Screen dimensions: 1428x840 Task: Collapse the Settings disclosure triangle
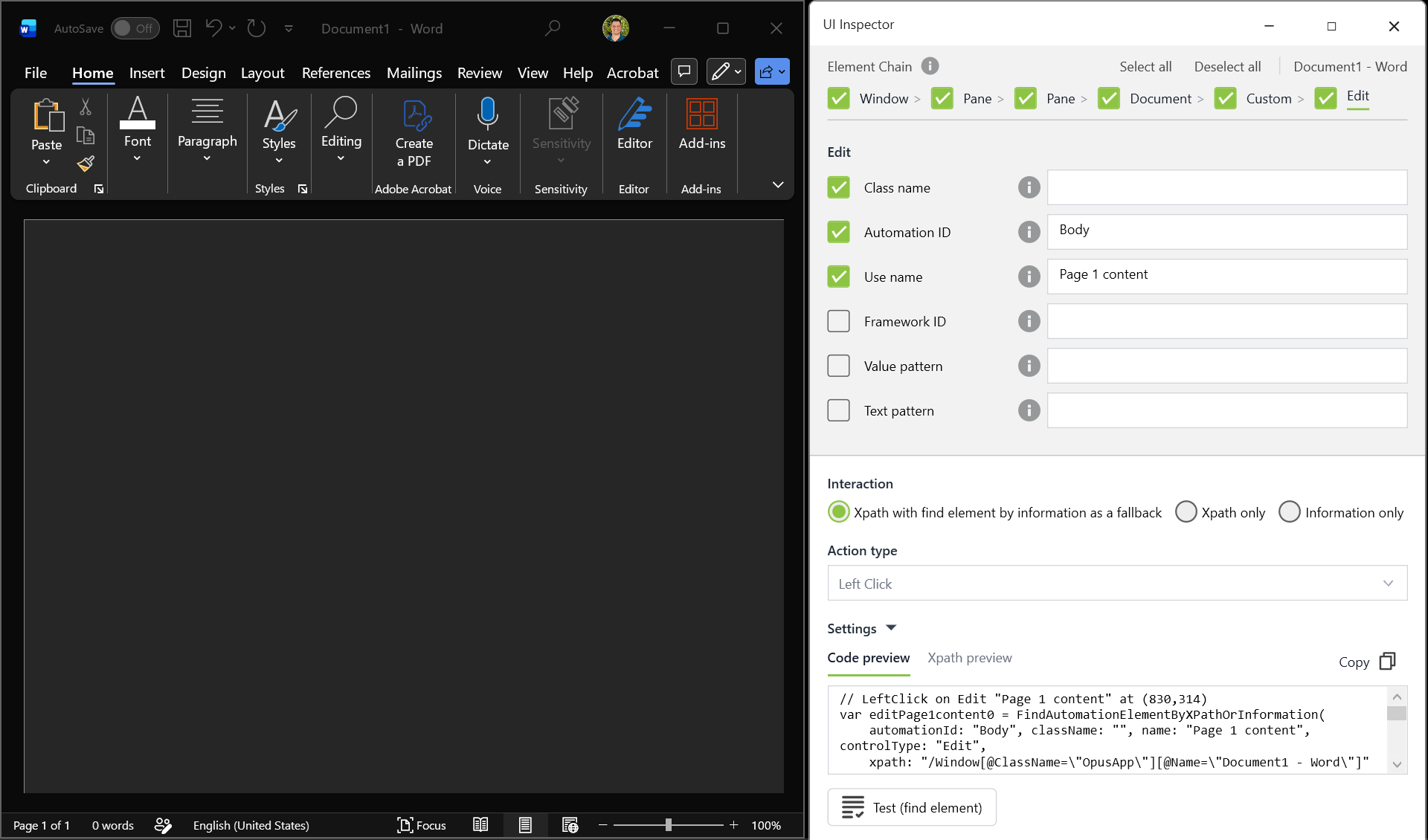click(x=891, y=628)
